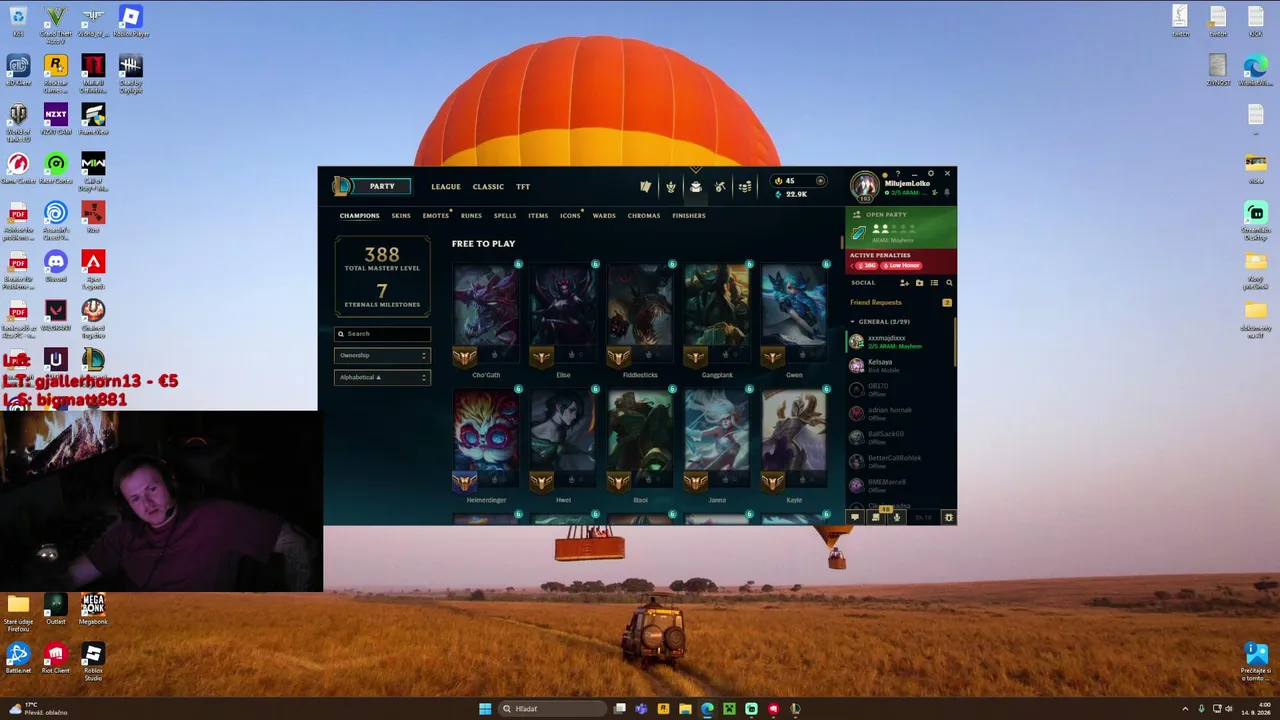Image resolution: width=1280 pixels, height=720 pixels.
Task: Open File Explorer from taskbar
Action: [685, 709]
